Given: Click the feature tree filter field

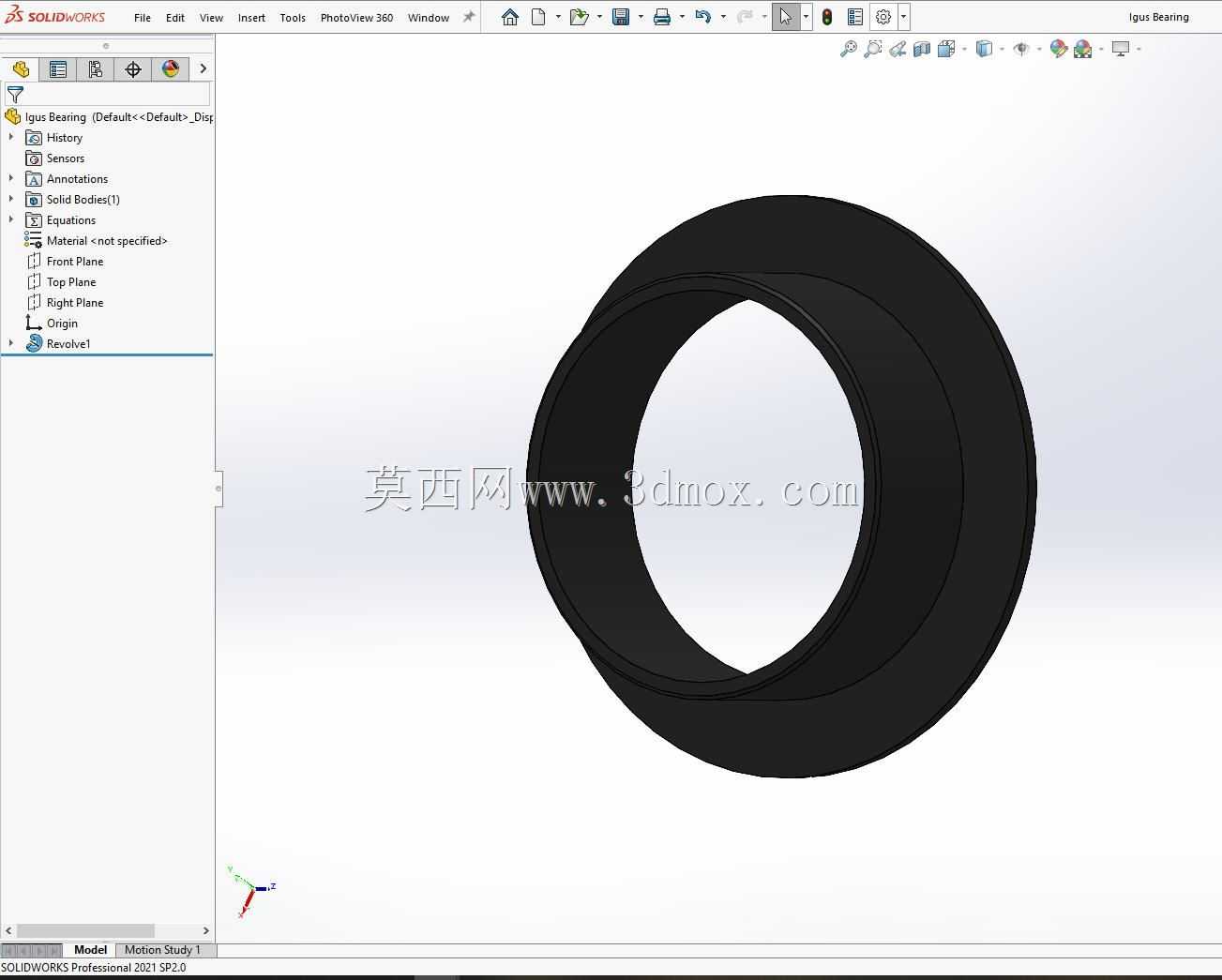Looking at the screenshot, I should [108, 95].
